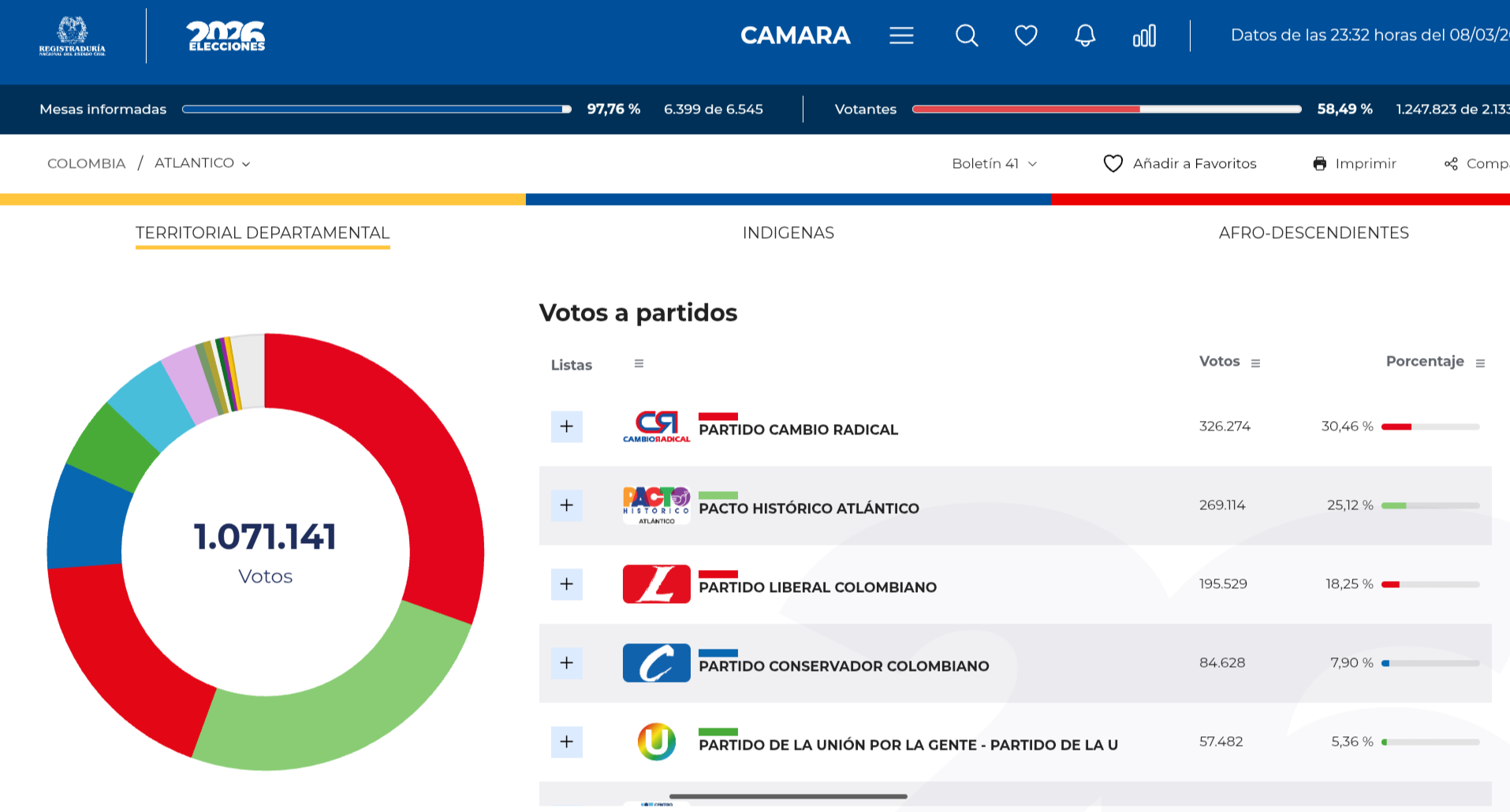Click the Imprimir button

click(1354, 163)
